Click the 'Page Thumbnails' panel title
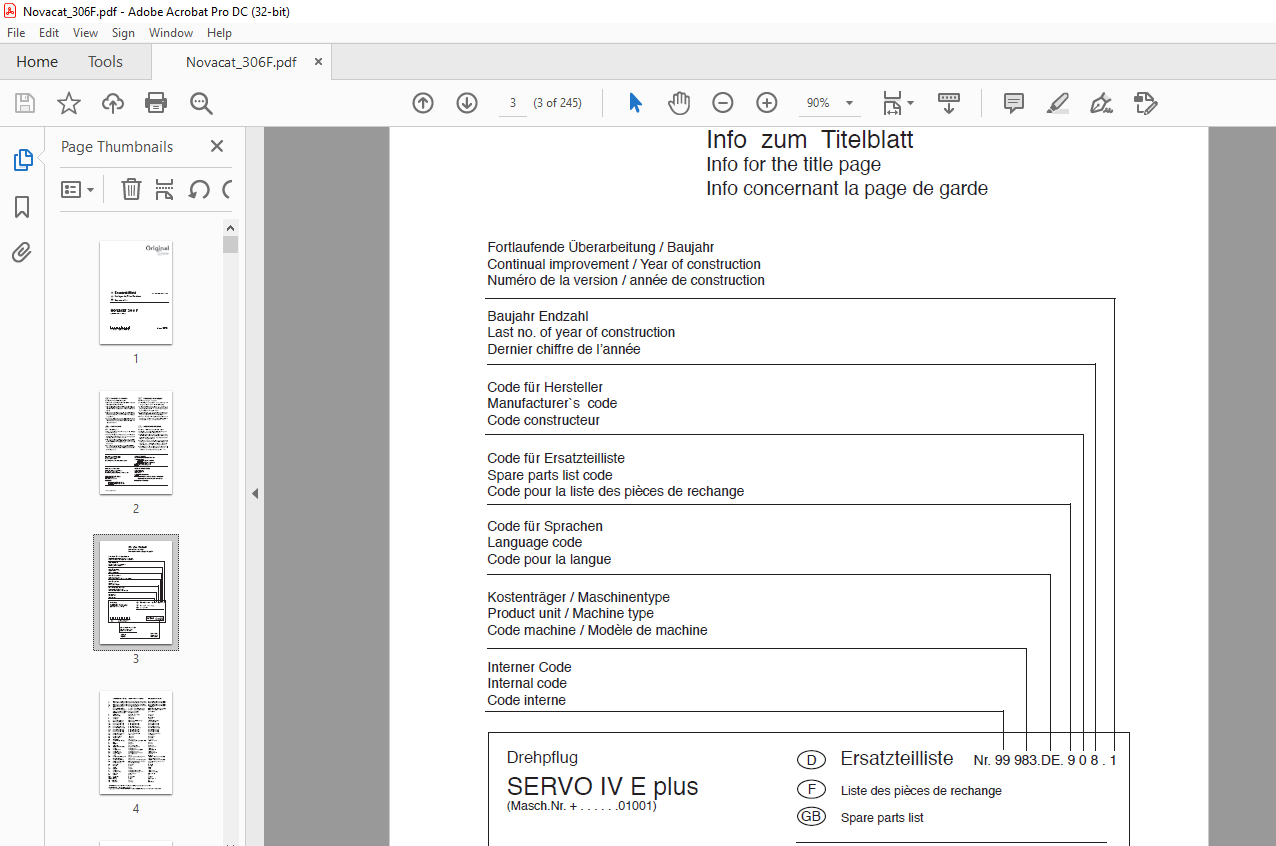Screen dimensions: 1276x846 117,147
